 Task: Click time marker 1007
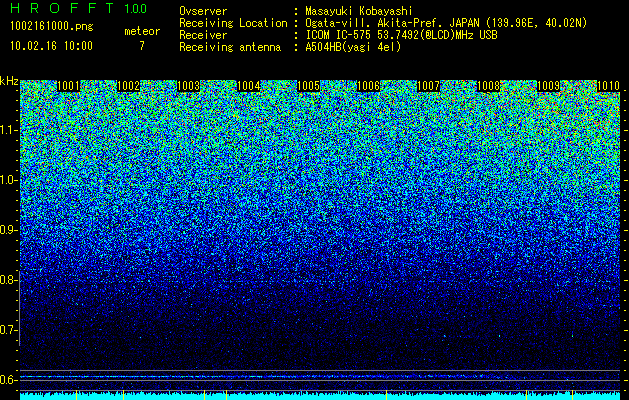coord(428,86)
